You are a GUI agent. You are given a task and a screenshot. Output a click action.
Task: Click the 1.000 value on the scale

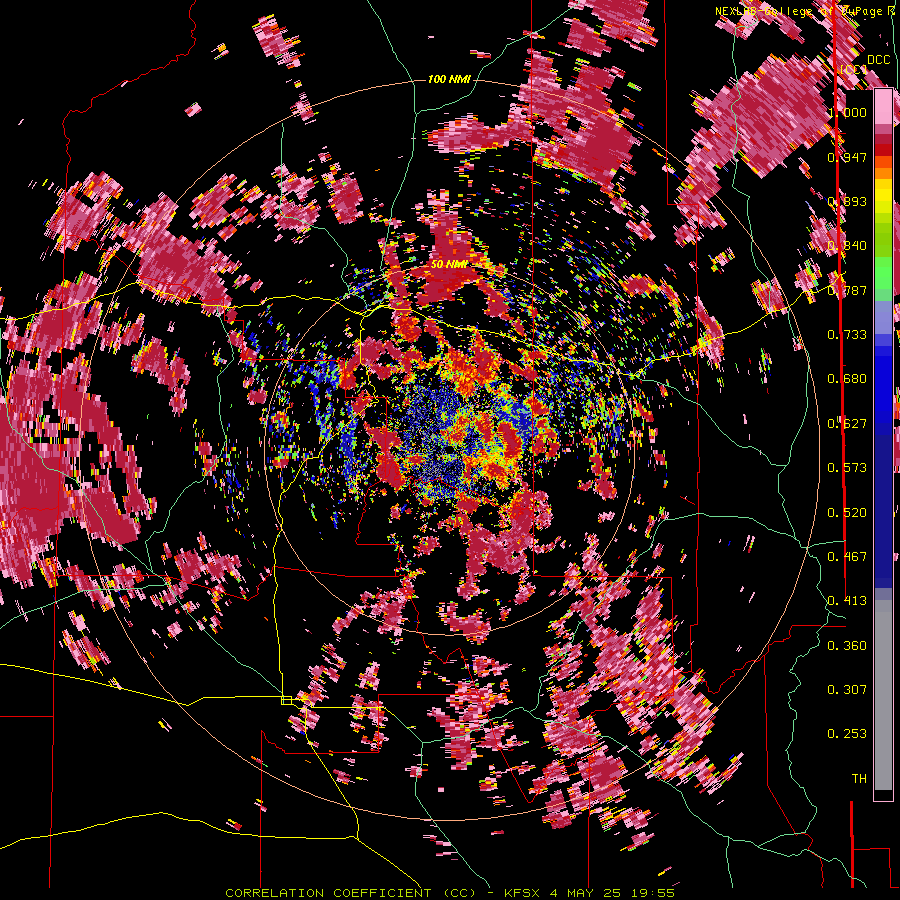click(x=847, y=112)
